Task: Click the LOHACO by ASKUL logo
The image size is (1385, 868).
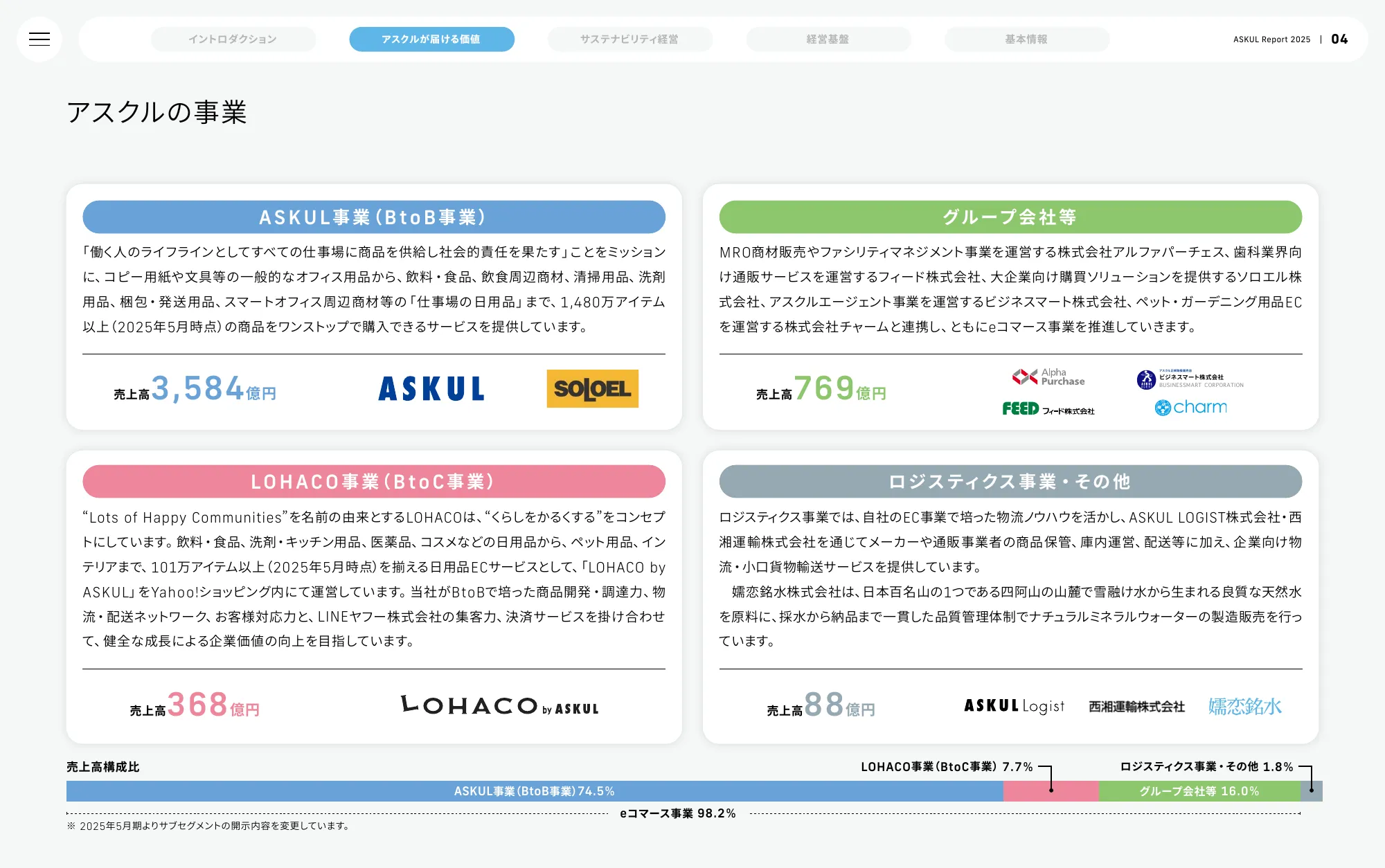Action: [500, 706]
